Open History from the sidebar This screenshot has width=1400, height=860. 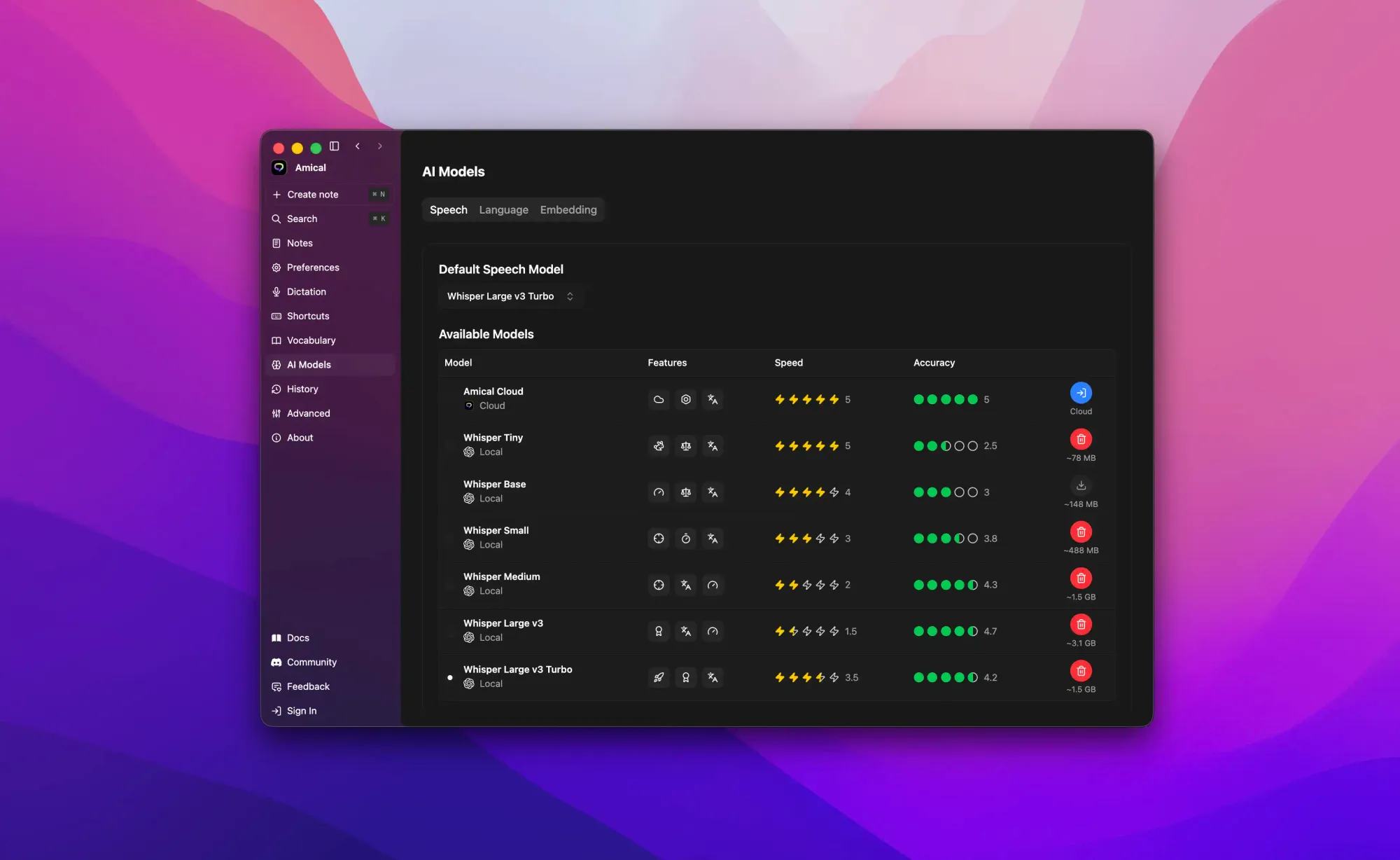[302, 389]
